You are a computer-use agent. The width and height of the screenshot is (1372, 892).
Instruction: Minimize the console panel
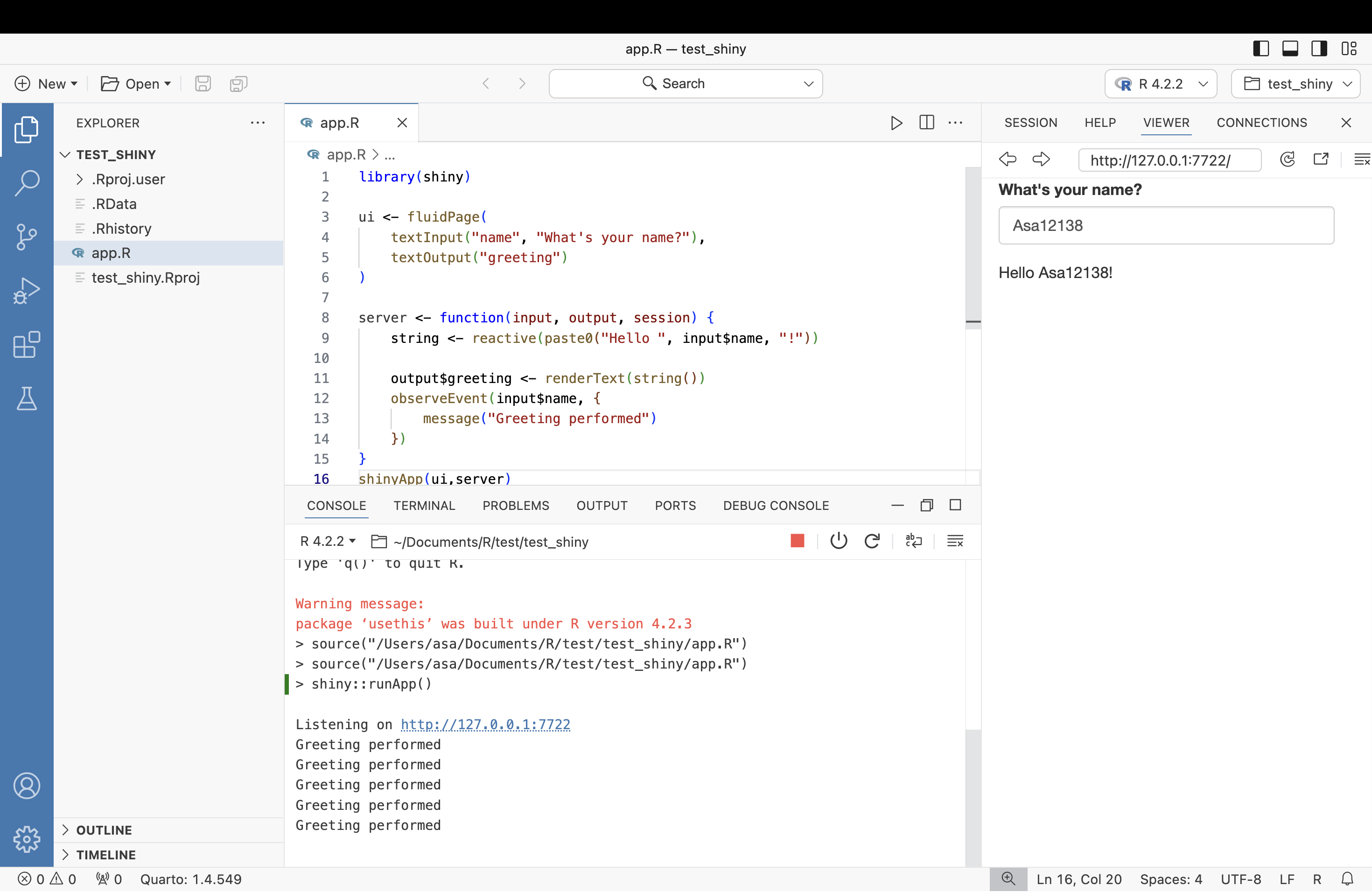tap(897, 505)
